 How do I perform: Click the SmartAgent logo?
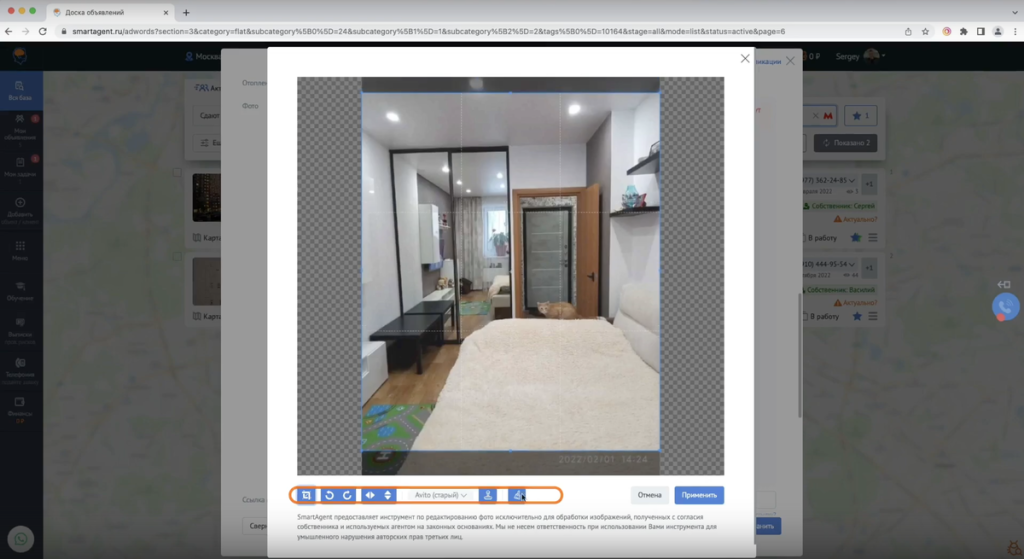20,56
